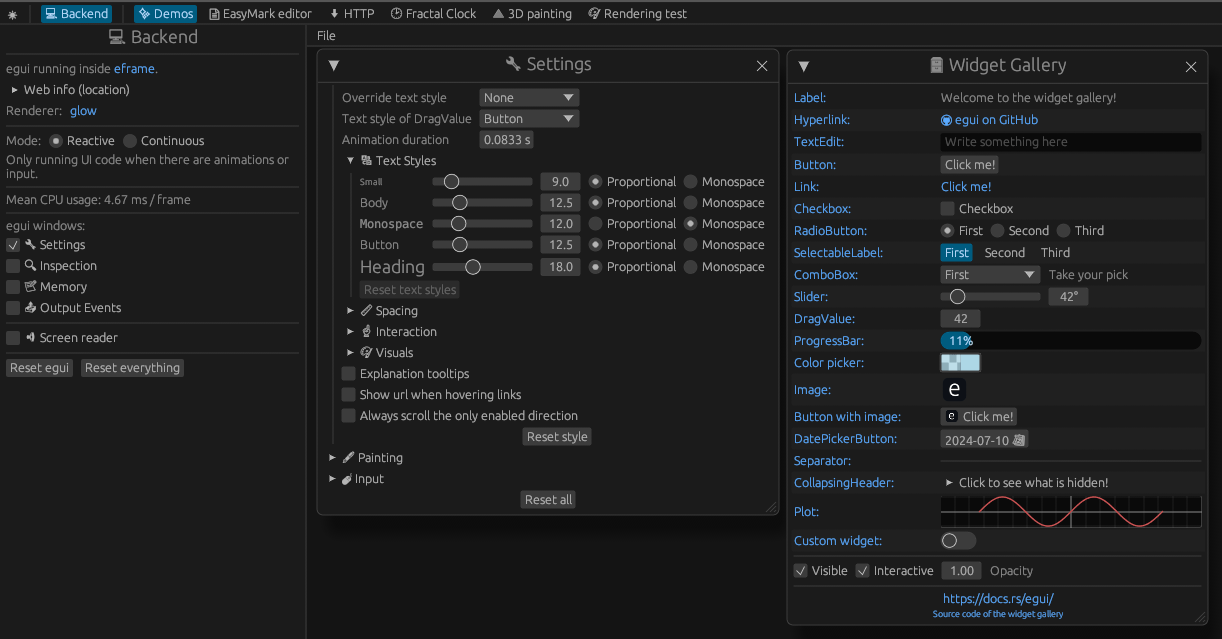Open the File menu
This screenshot has height=639, width=1222.
(x=326, y=36)
